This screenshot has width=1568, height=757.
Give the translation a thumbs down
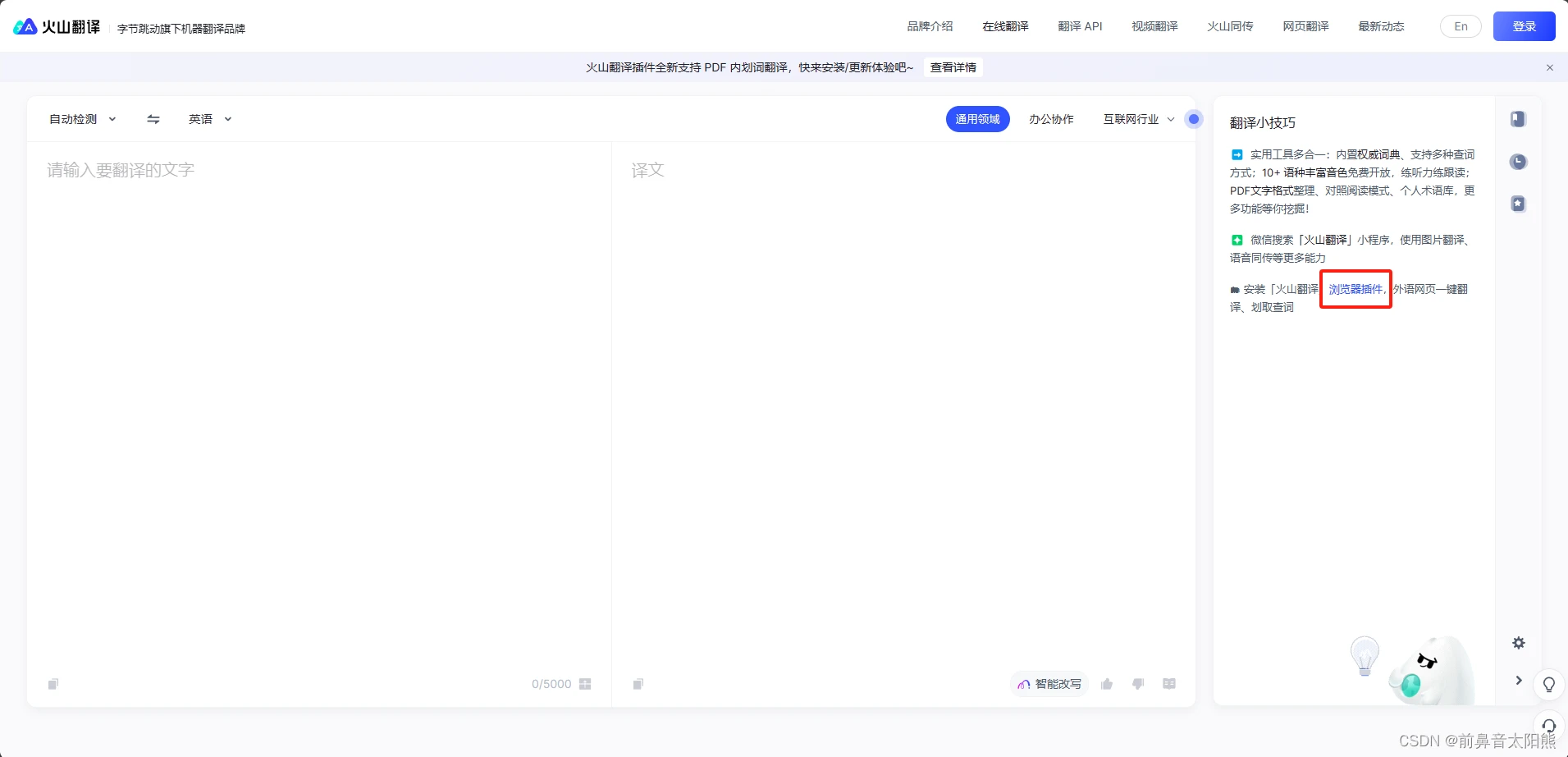(x=1137, y=684)
